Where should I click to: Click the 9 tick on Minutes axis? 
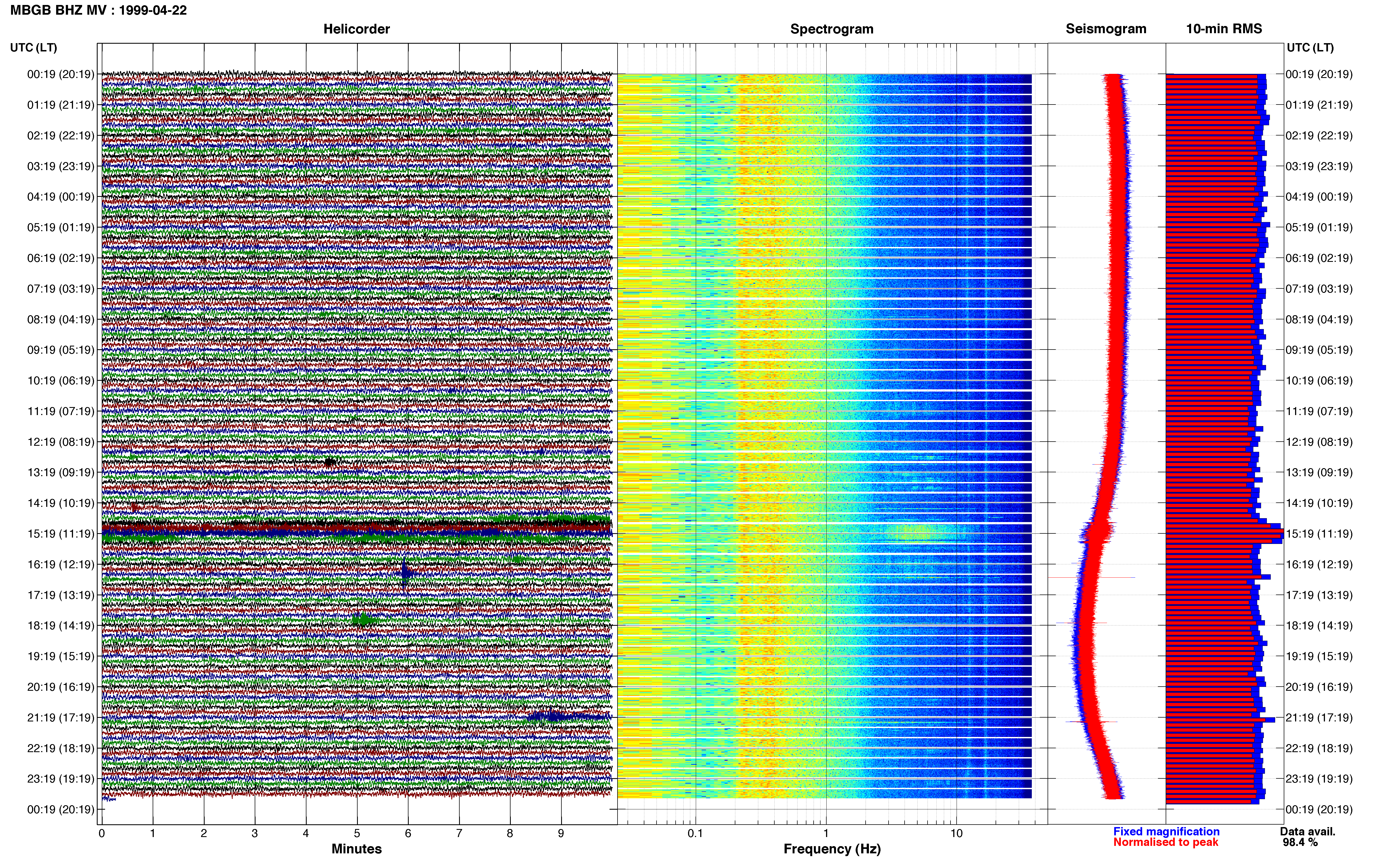click(x=561, y=833)
